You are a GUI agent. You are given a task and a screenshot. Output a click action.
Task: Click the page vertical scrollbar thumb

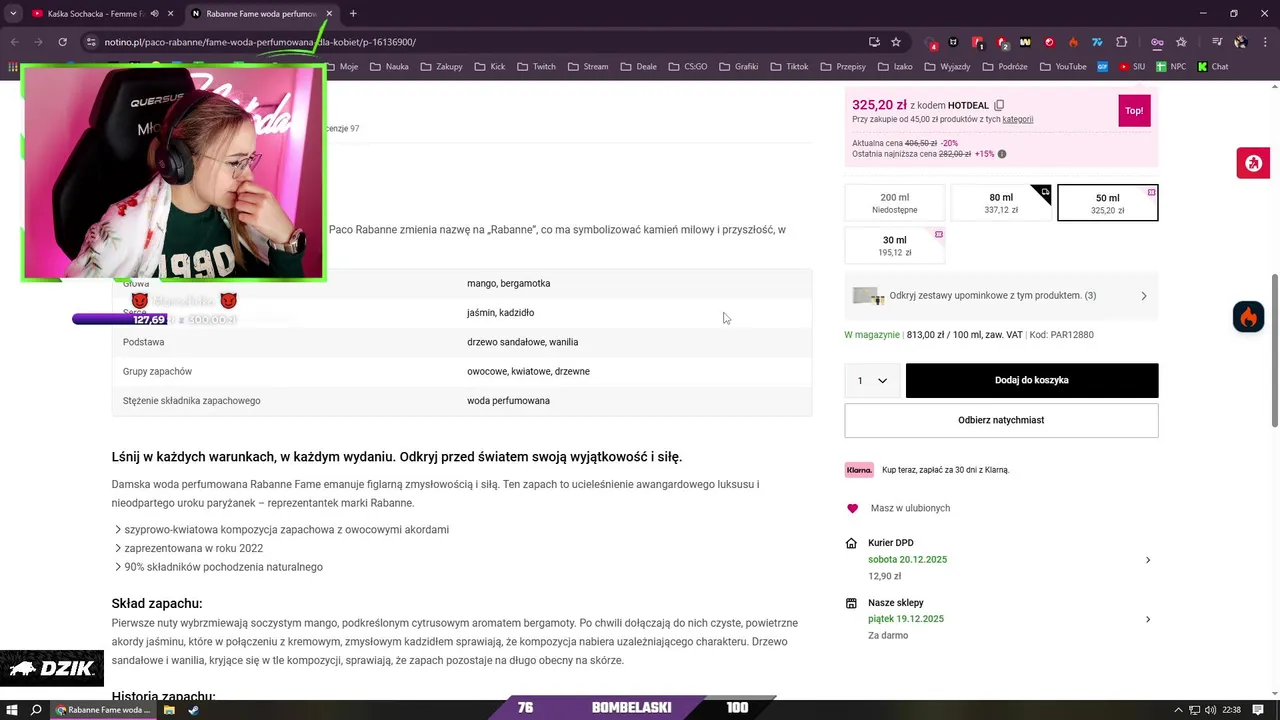point(1274,350)
